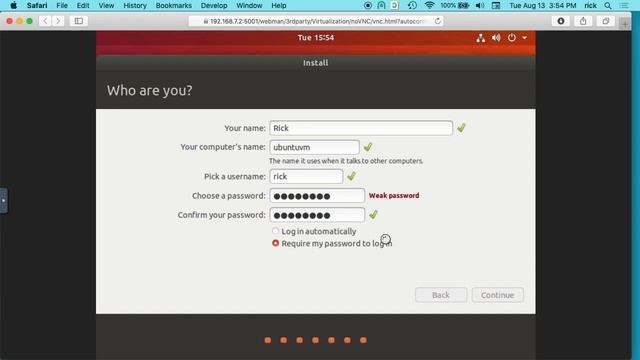This screenshot has width=640, height=360.
Task: Click the Safari back arrow
Action: click(45, 21)
